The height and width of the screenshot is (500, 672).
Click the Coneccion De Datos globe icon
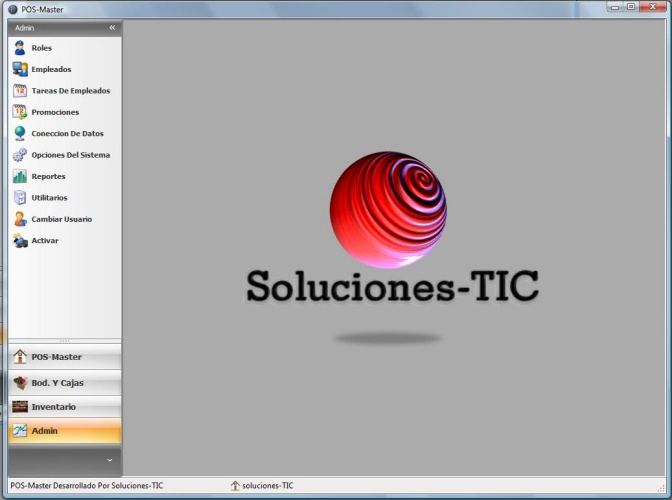point(20,133)
